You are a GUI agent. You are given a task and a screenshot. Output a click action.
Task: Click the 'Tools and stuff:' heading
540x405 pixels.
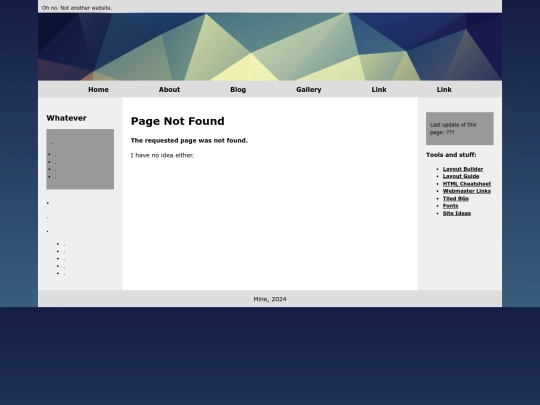451,155
